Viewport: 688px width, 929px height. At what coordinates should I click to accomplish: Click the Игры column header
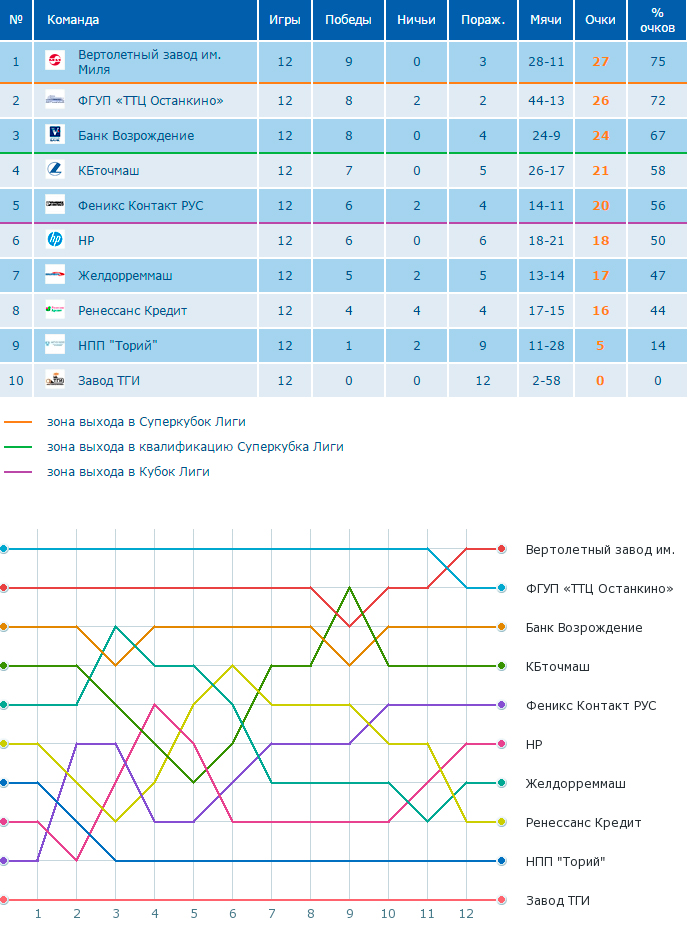285,20
